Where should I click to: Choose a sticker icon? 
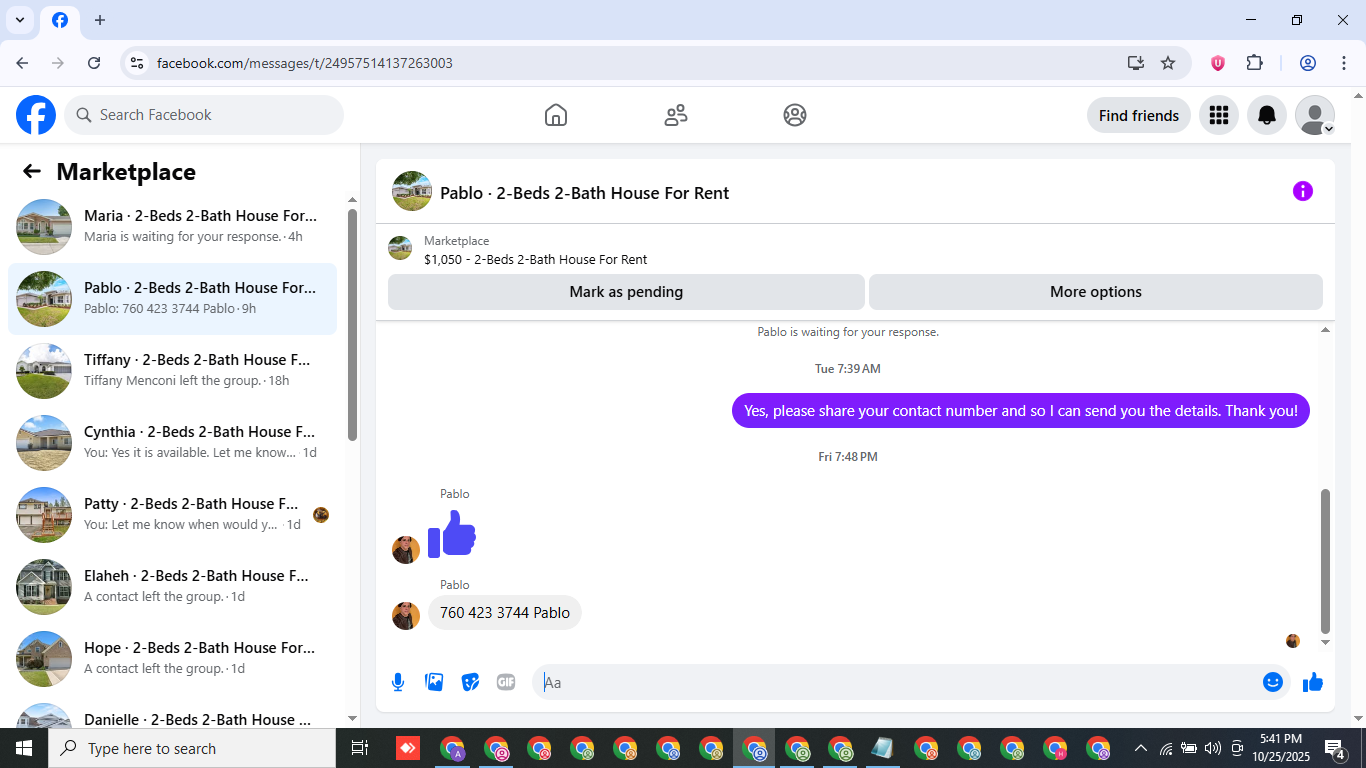coord(470,682)
